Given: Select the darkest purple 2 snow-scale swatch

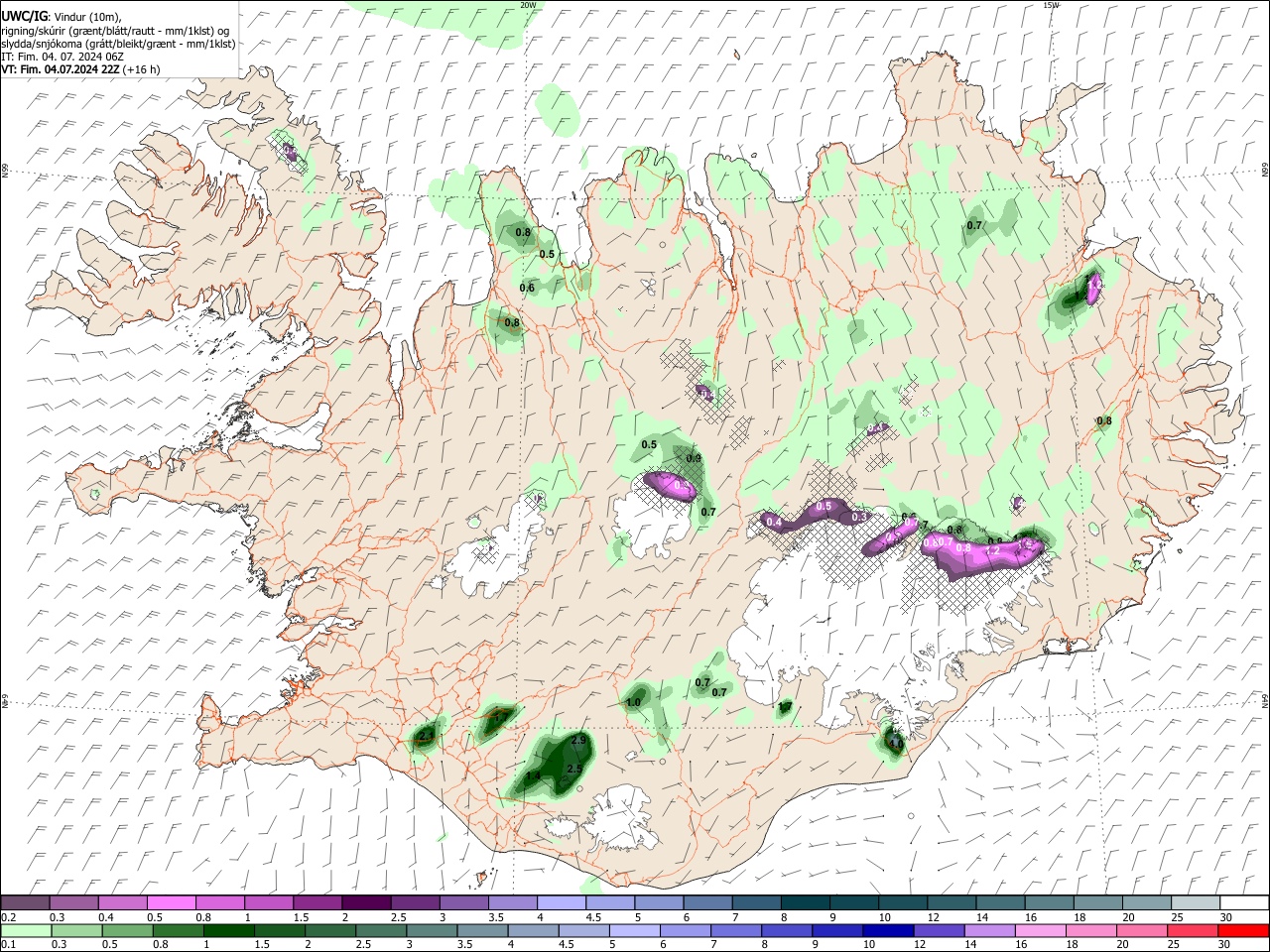Looking at the screenshot, I should pos(365,903).
